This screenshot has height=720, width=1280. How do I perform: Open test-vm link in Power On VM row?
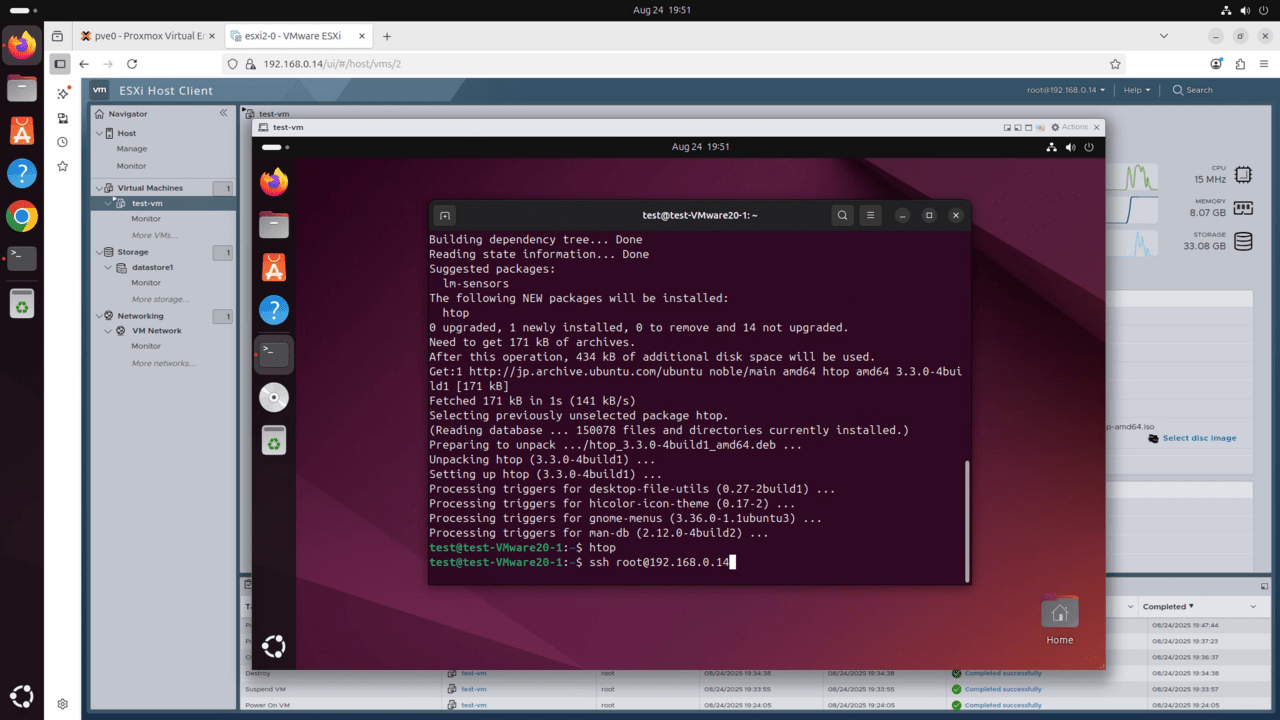(473, 705)
